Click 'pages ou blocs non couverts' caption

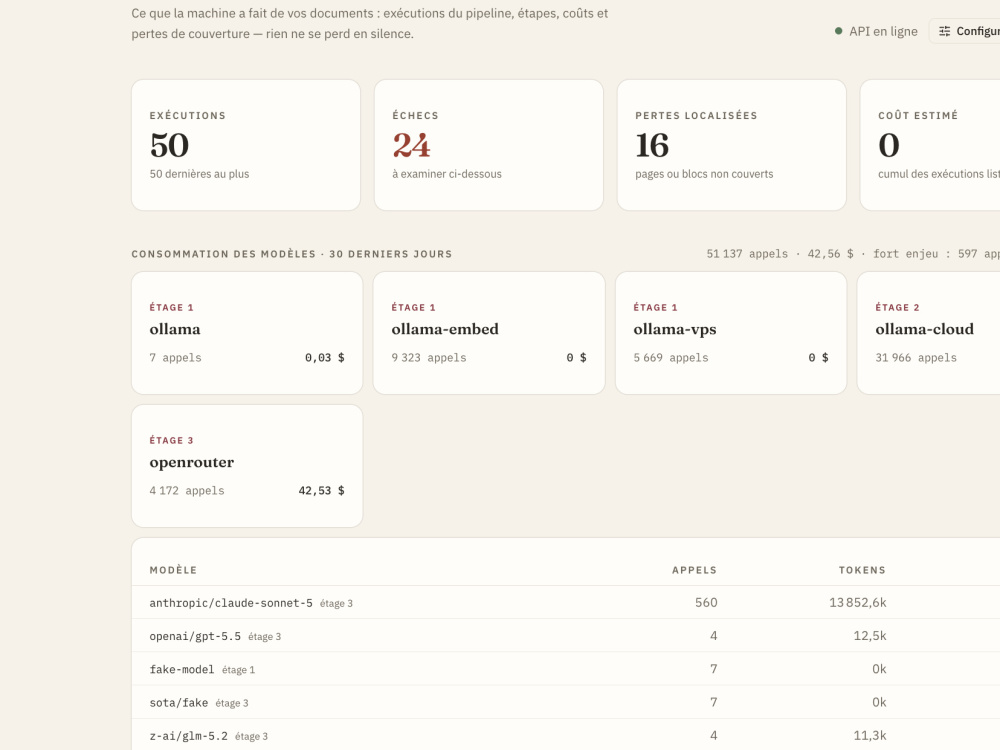pyautogui.click(x=704, y=174)
